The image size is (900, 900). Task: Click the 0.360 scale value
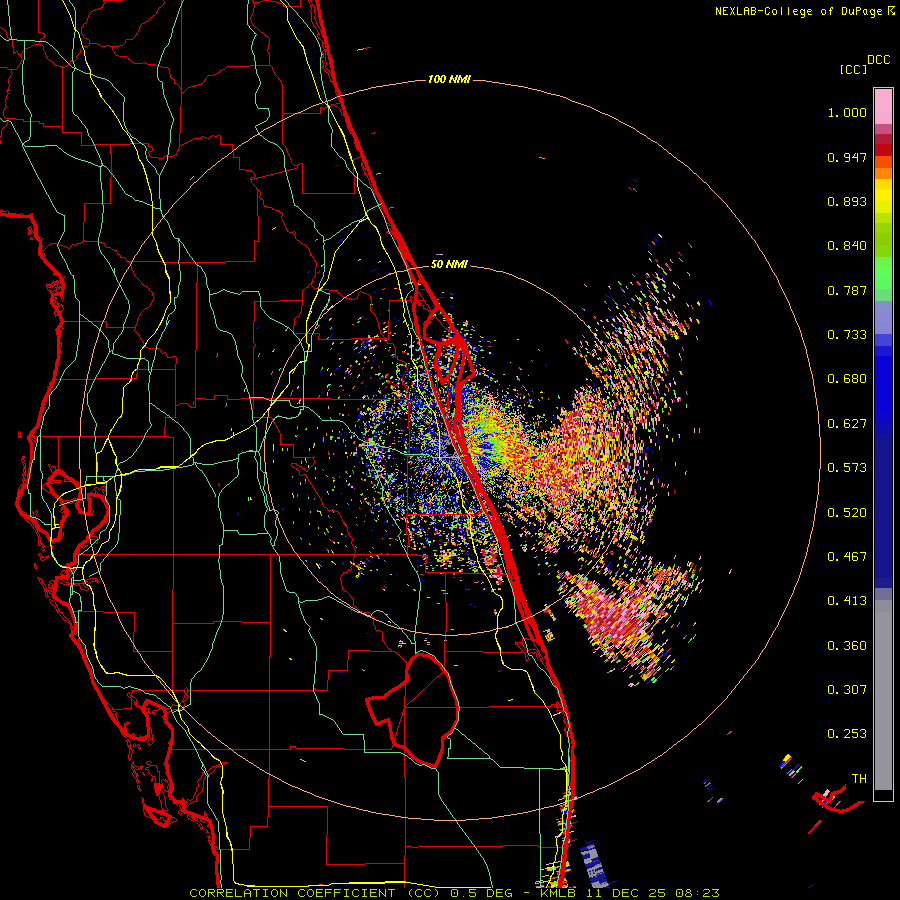[847, 646]
